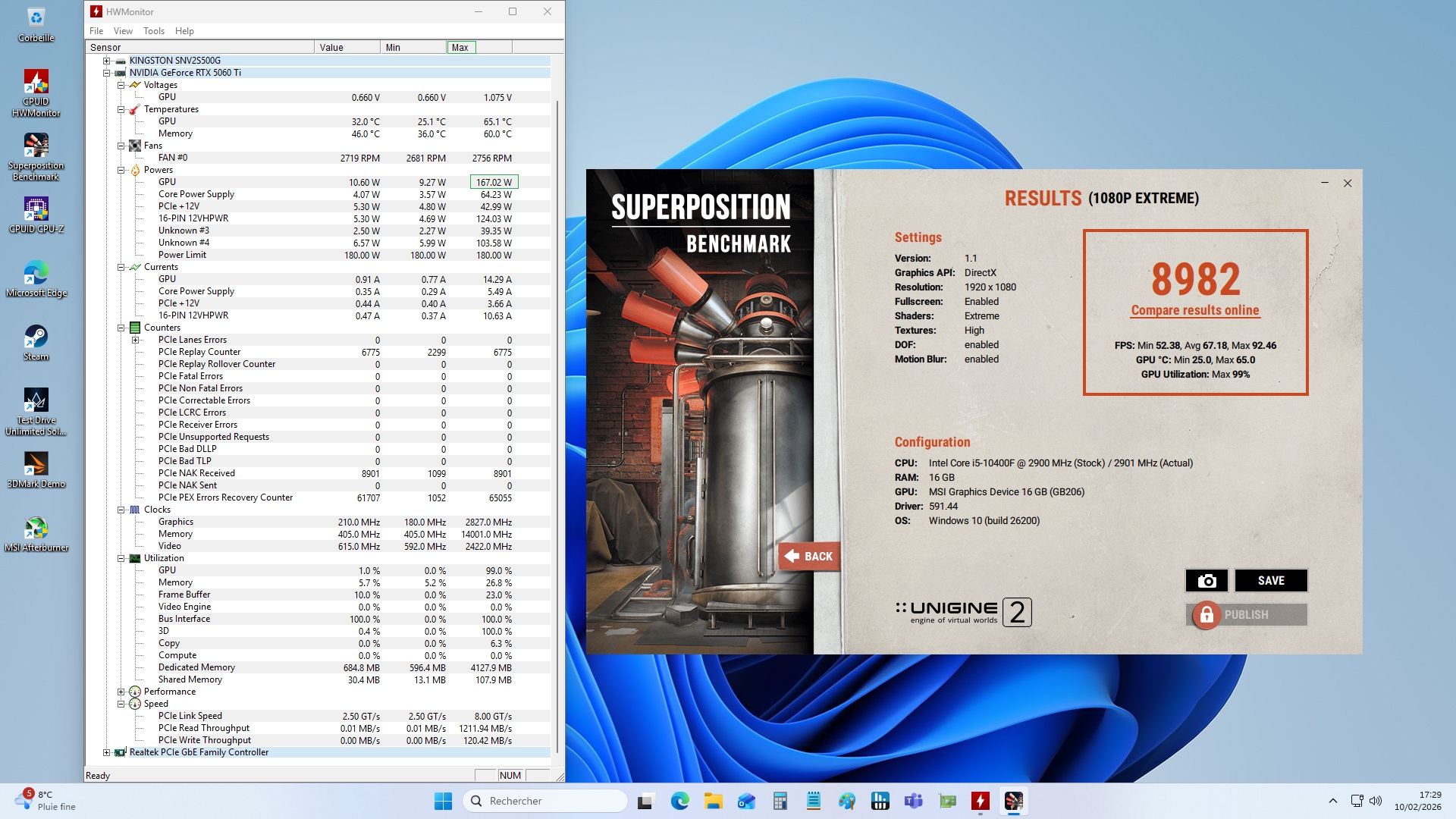Expand the Performance tree section
The height and width of the screenshot is (819, 1456).
(x=121, y=692)
